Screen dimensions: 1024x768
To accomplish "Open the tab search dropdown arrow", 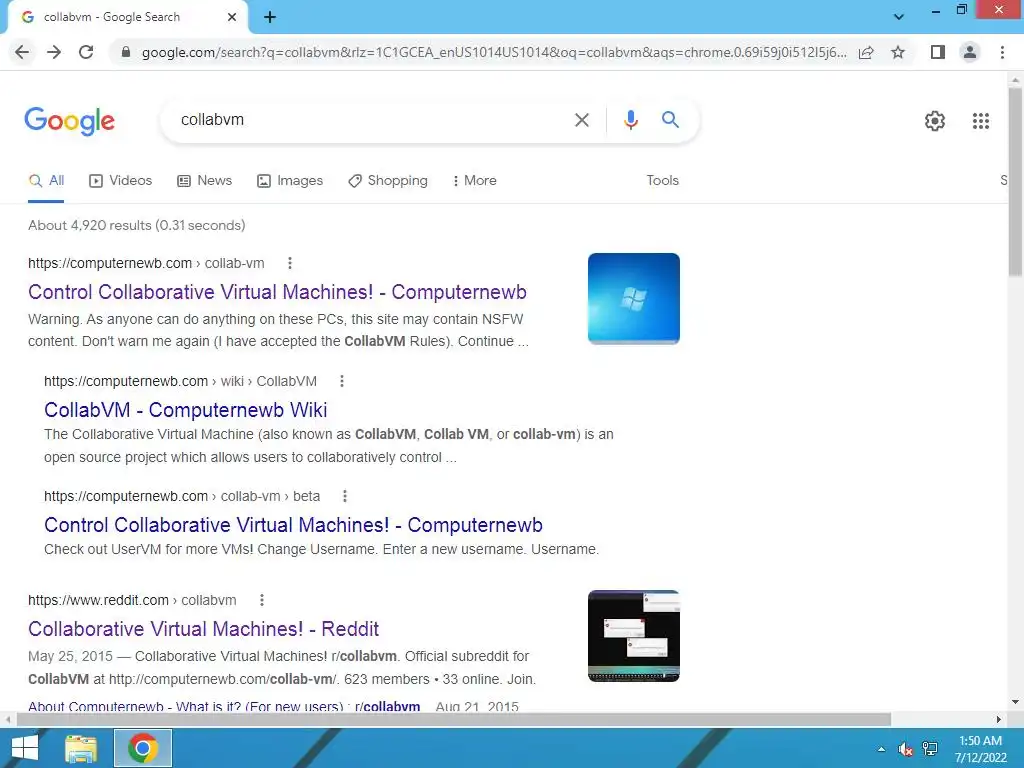I will (899, 17).
